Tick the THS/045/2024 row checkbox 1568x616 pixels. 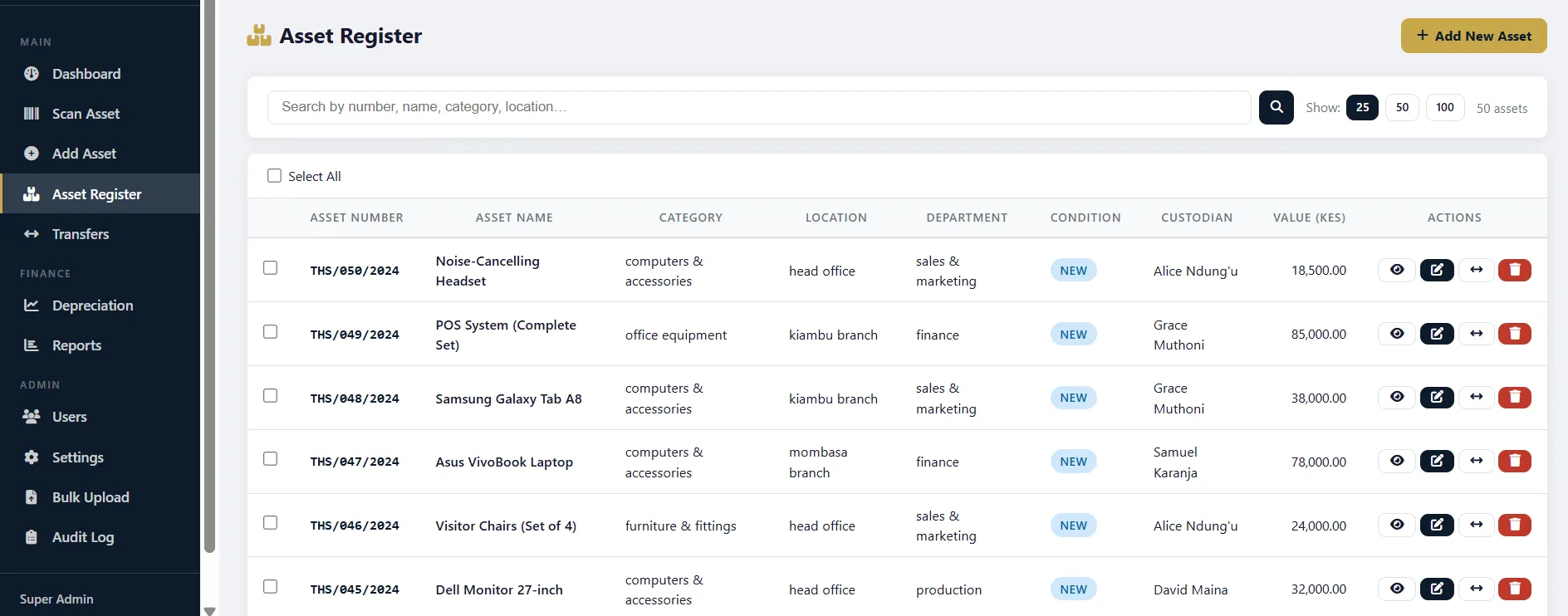[270, 586]
